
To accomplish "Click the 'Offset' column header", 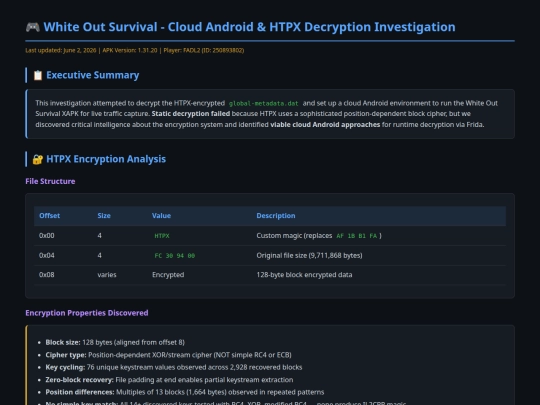I will [50, 216].
